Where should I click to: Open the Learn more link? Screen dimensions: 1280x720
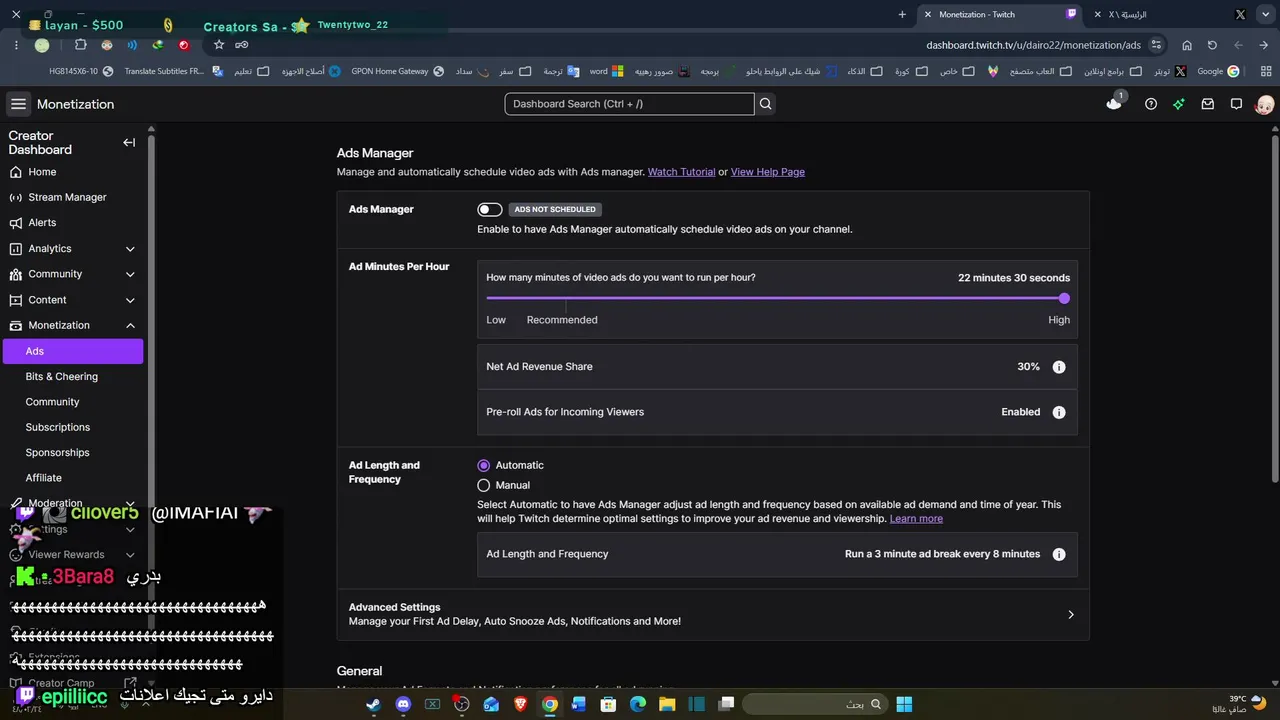916,519
